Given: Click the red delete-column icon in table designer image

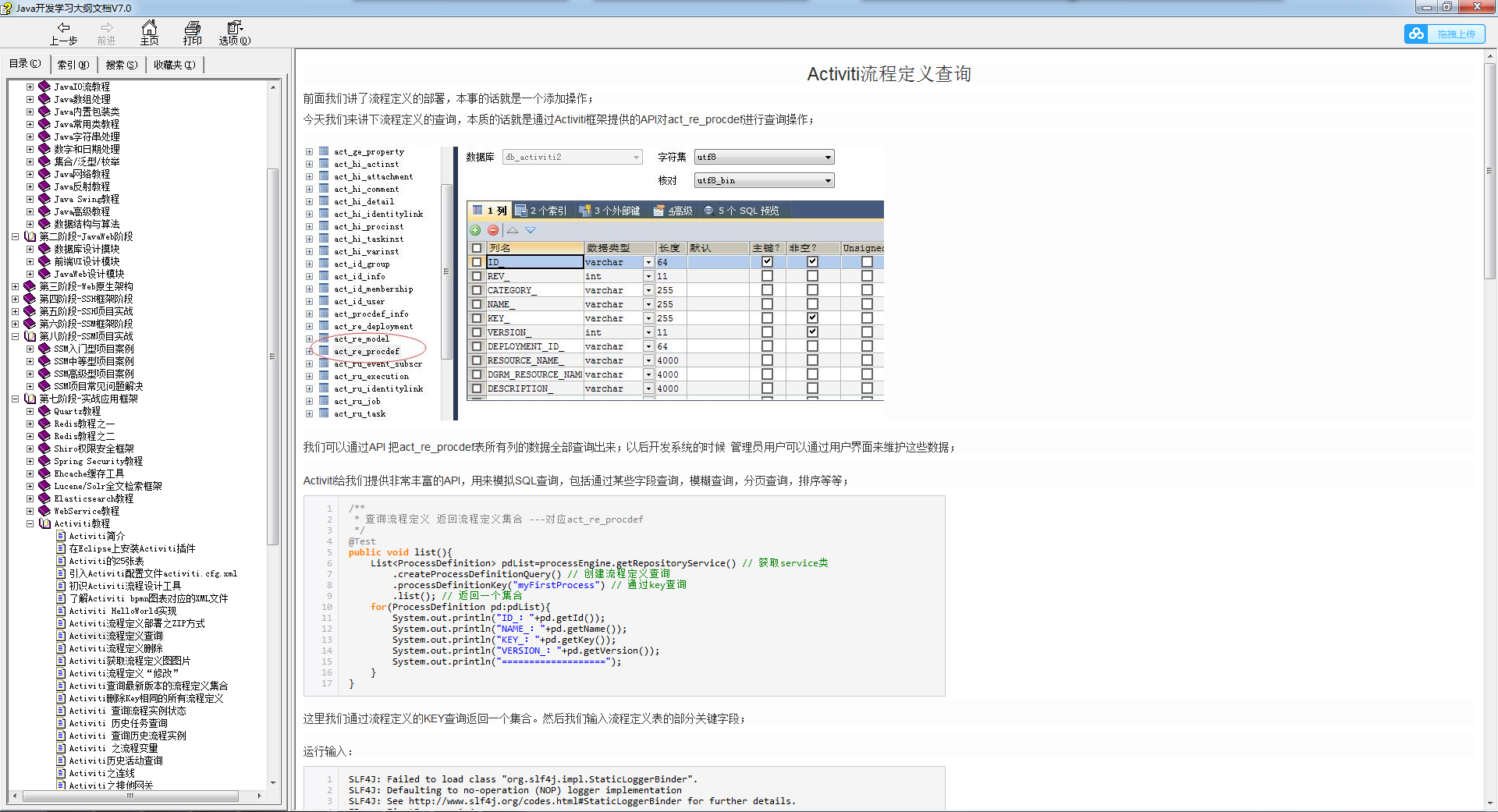Looking at the screenshot, I should 493,230.
